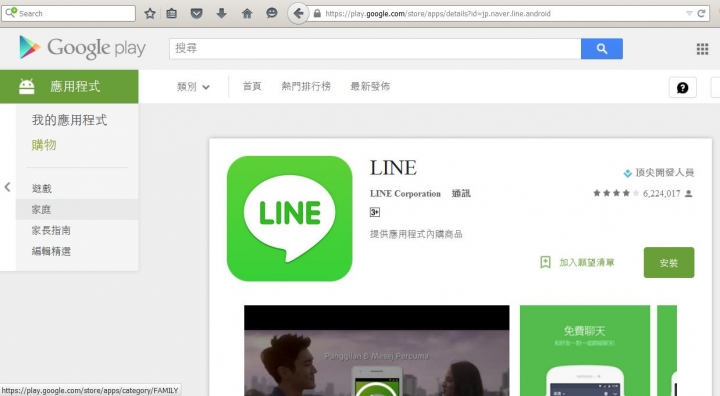Click the Google Play logo
This screenshot has width=720, height=396.
pos(83,48)
